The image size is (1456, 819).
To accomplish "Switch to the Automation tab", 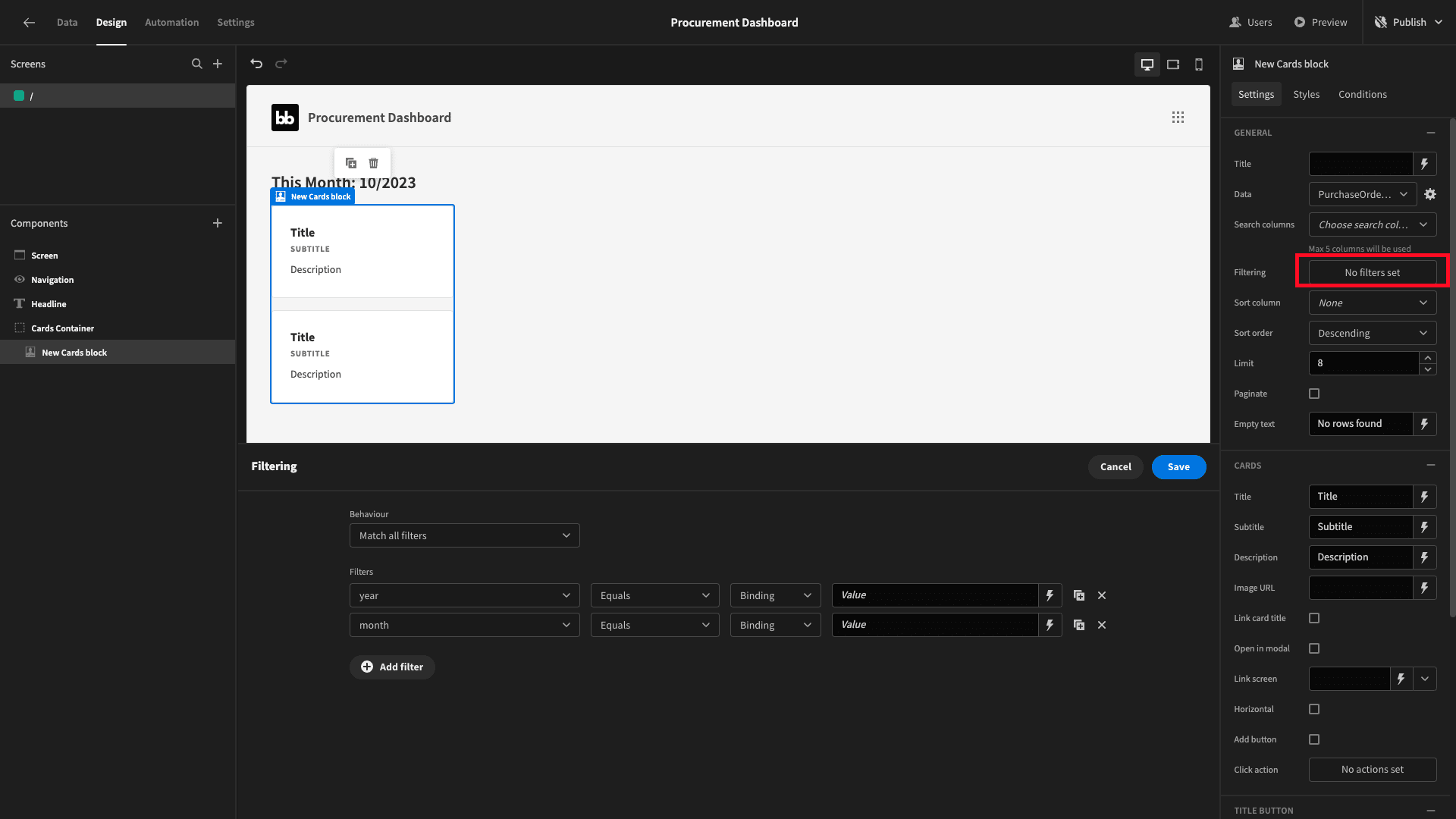I will [x=172, y=23].
